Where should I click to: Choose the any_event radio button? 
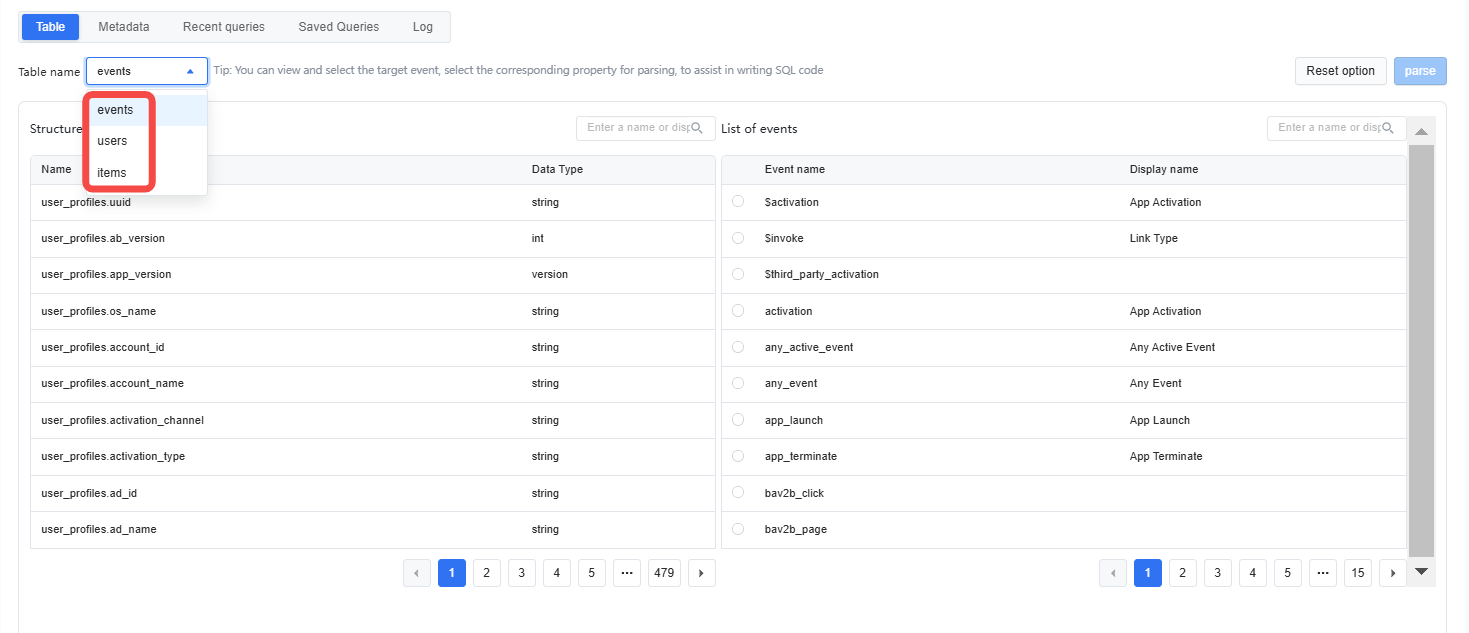click(x=738, y=383)
